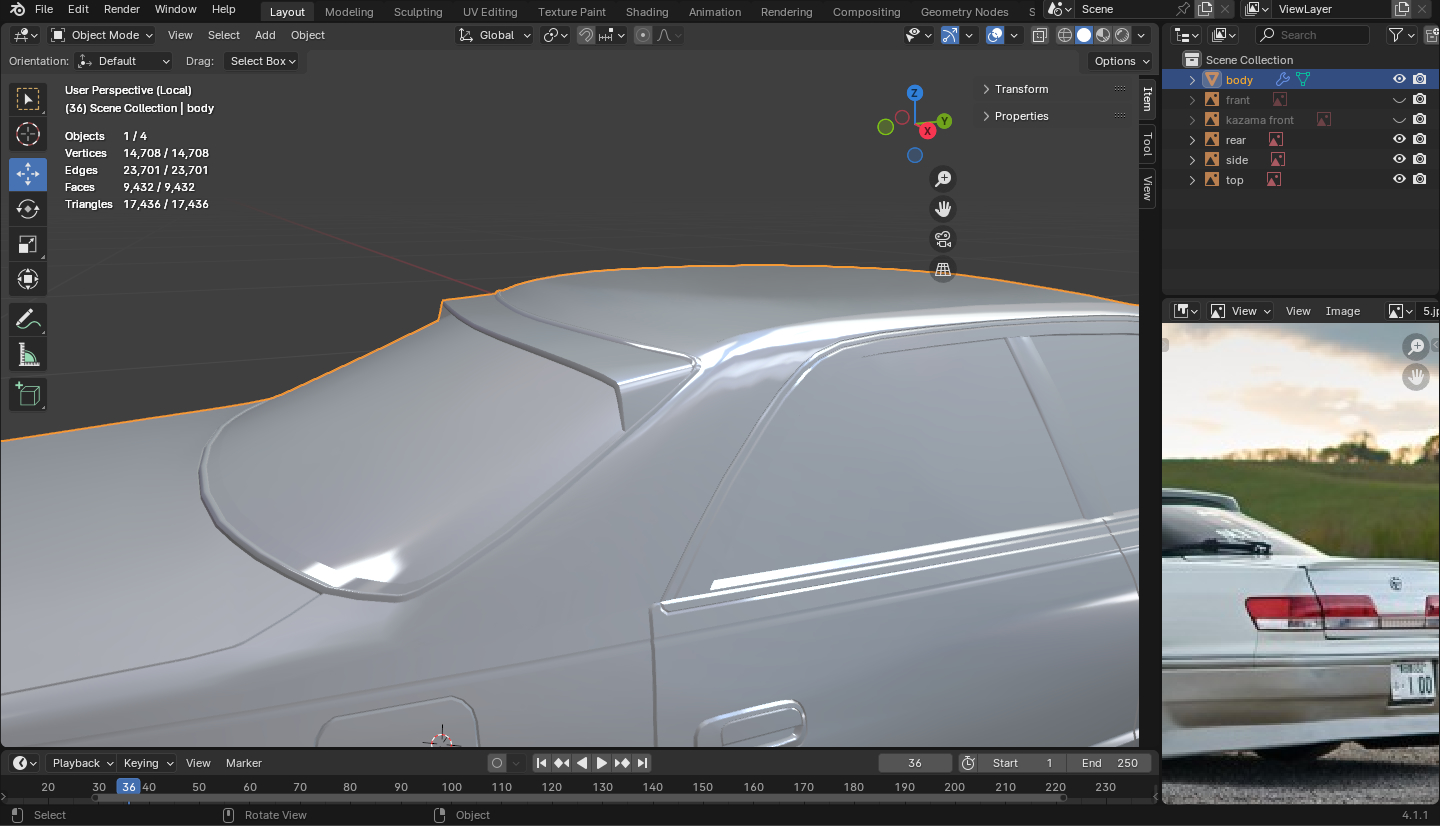The height and width of the screenshot is (826, 1440).
Task: Disable body object in renders
Action: [1420, 80]
